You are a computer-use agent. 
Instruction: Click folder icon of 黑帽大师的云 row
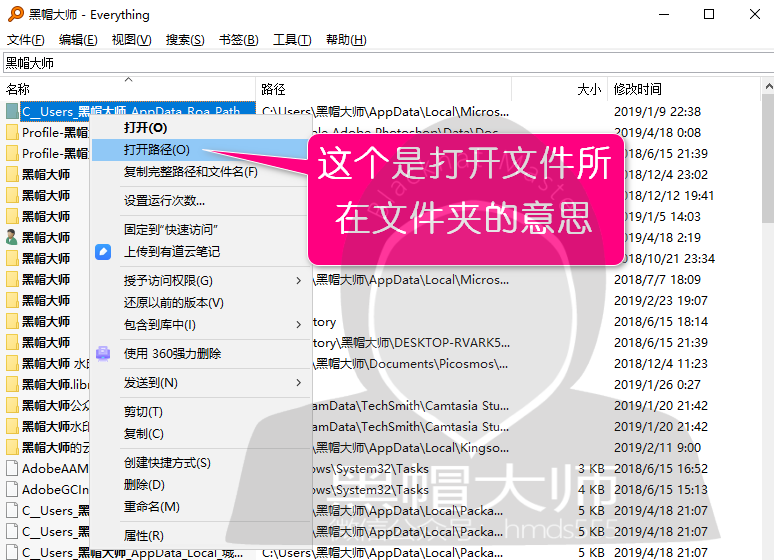[x=12, y=447]
